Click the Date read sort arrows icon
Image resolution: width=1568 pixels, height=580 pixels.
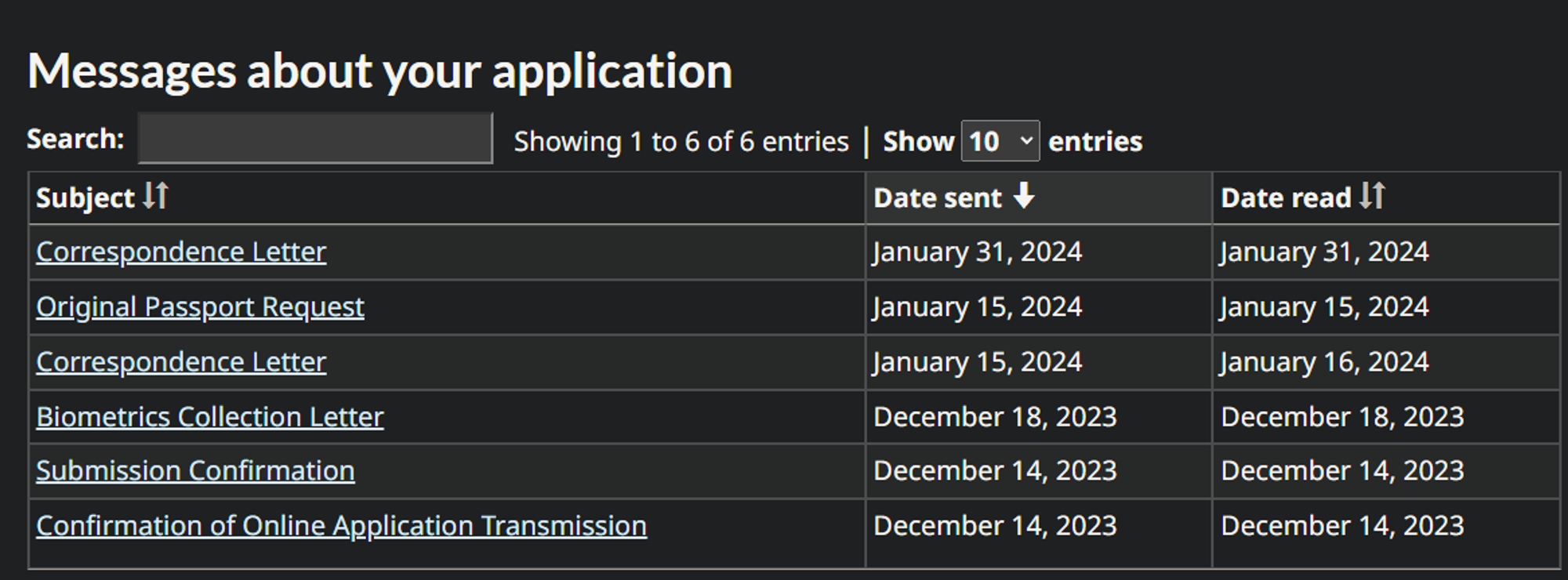pyautogui.click(x=1372, y=196)
